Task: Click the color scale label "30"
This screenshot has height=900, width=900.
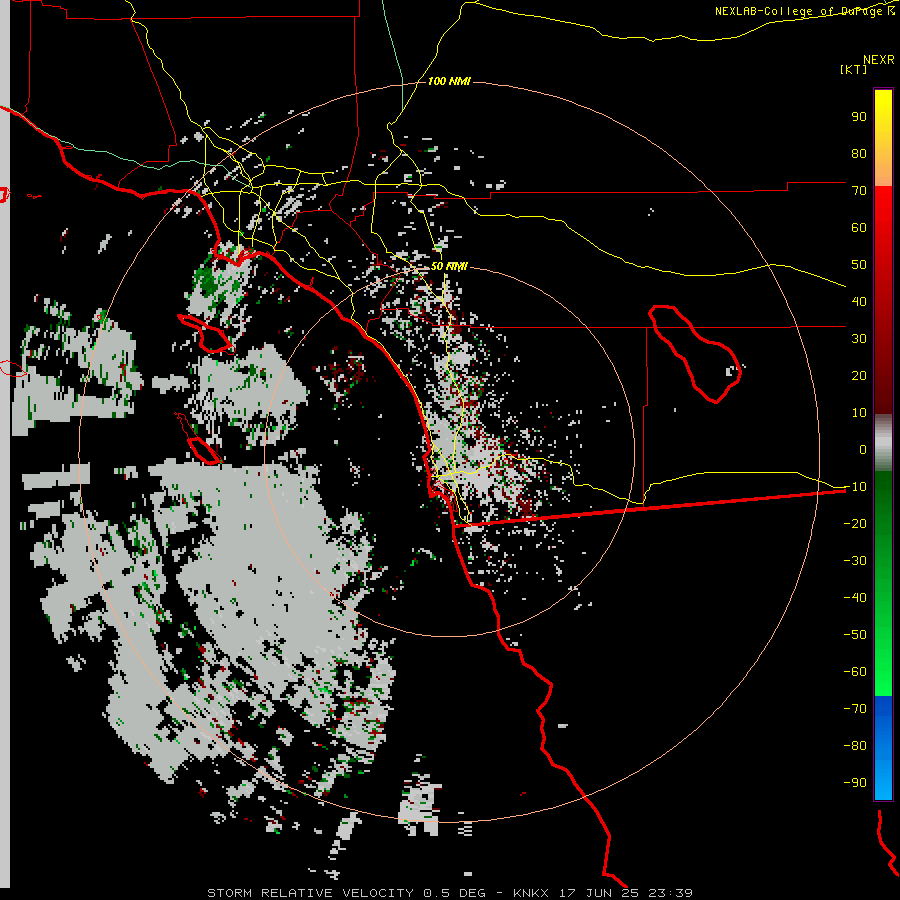Action: point(859,339)
